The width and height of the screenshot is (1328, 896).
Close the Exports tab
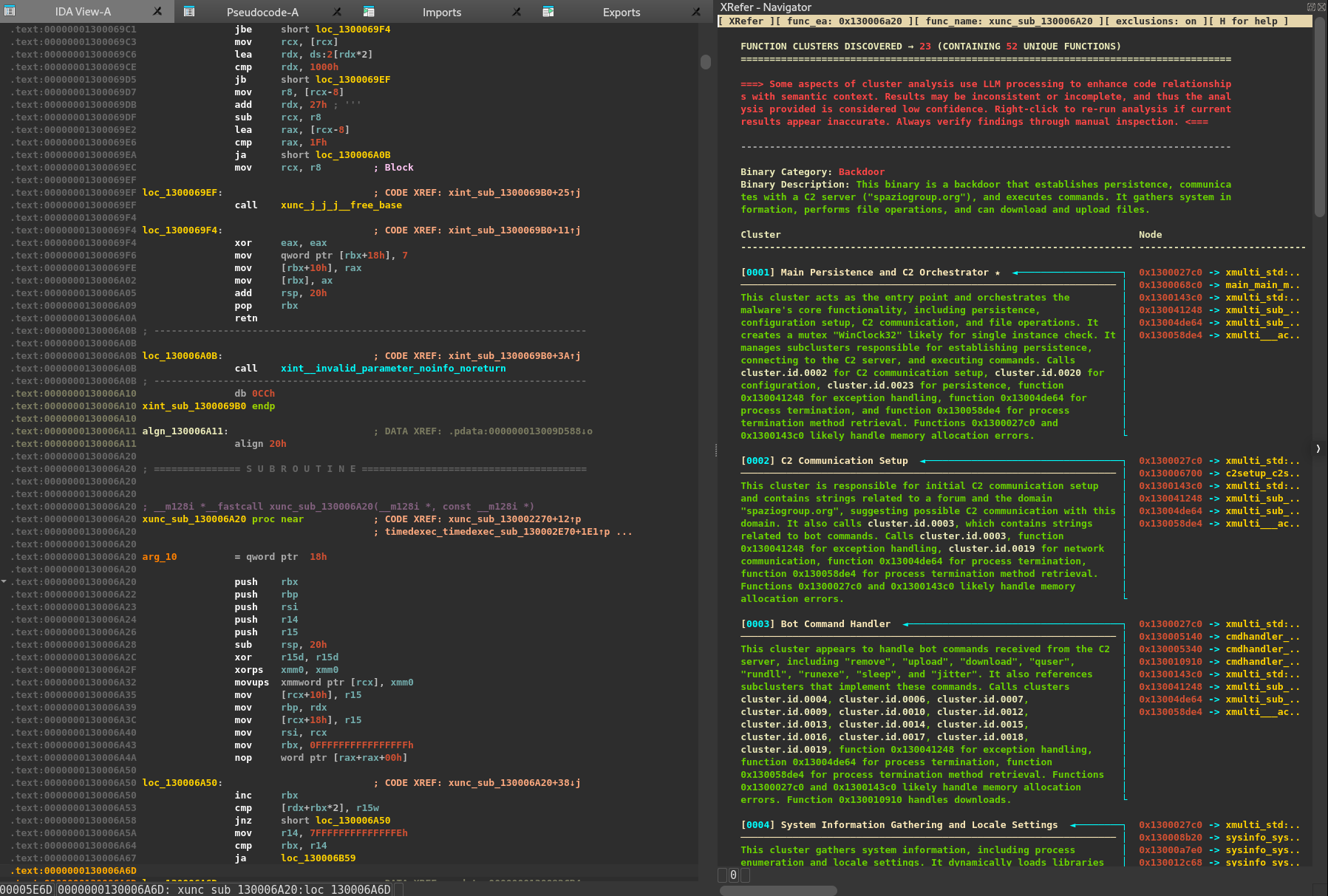click(696, 12)
